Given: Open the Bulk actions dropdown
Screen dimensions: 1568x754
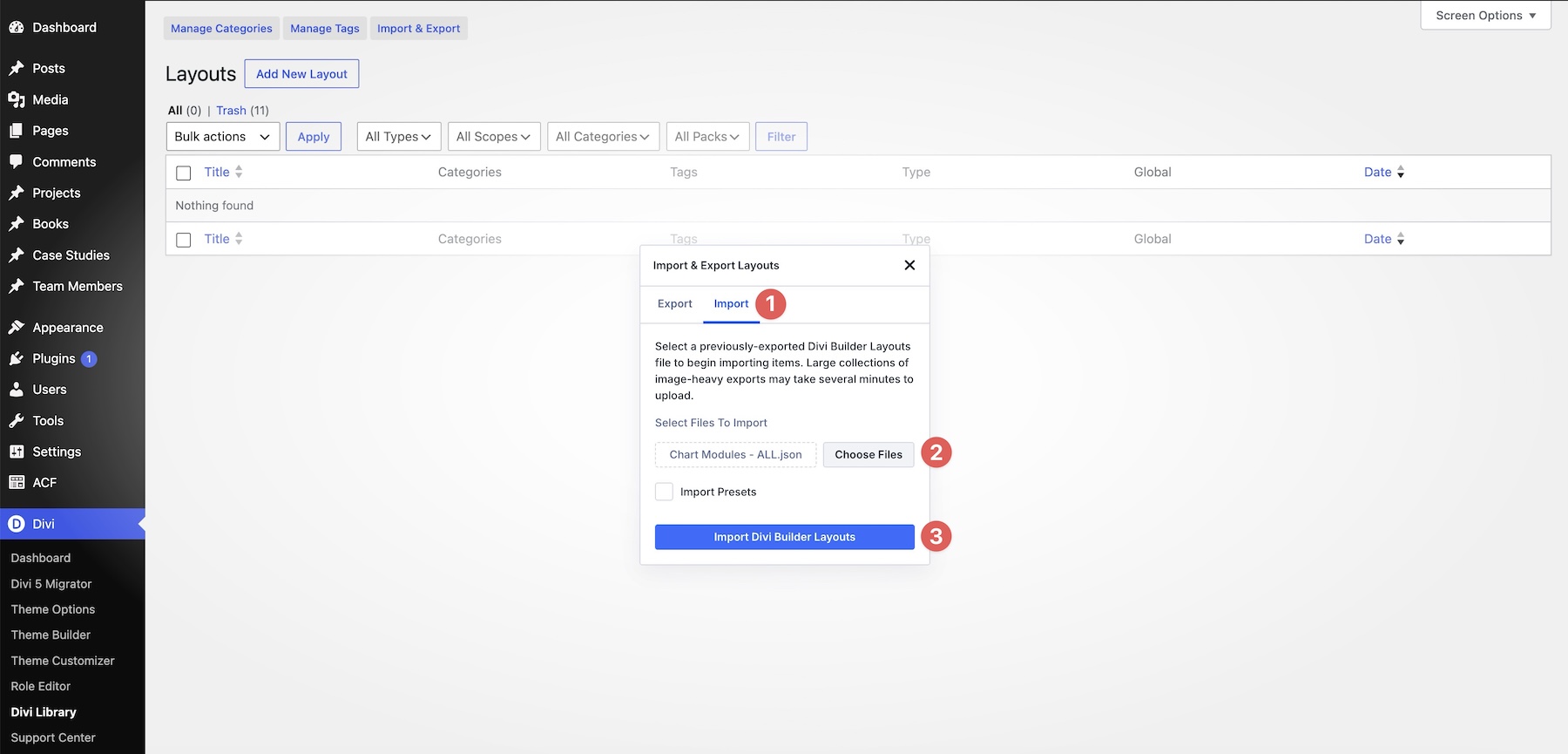Looking at the screenshot, I should coord(223,137).
